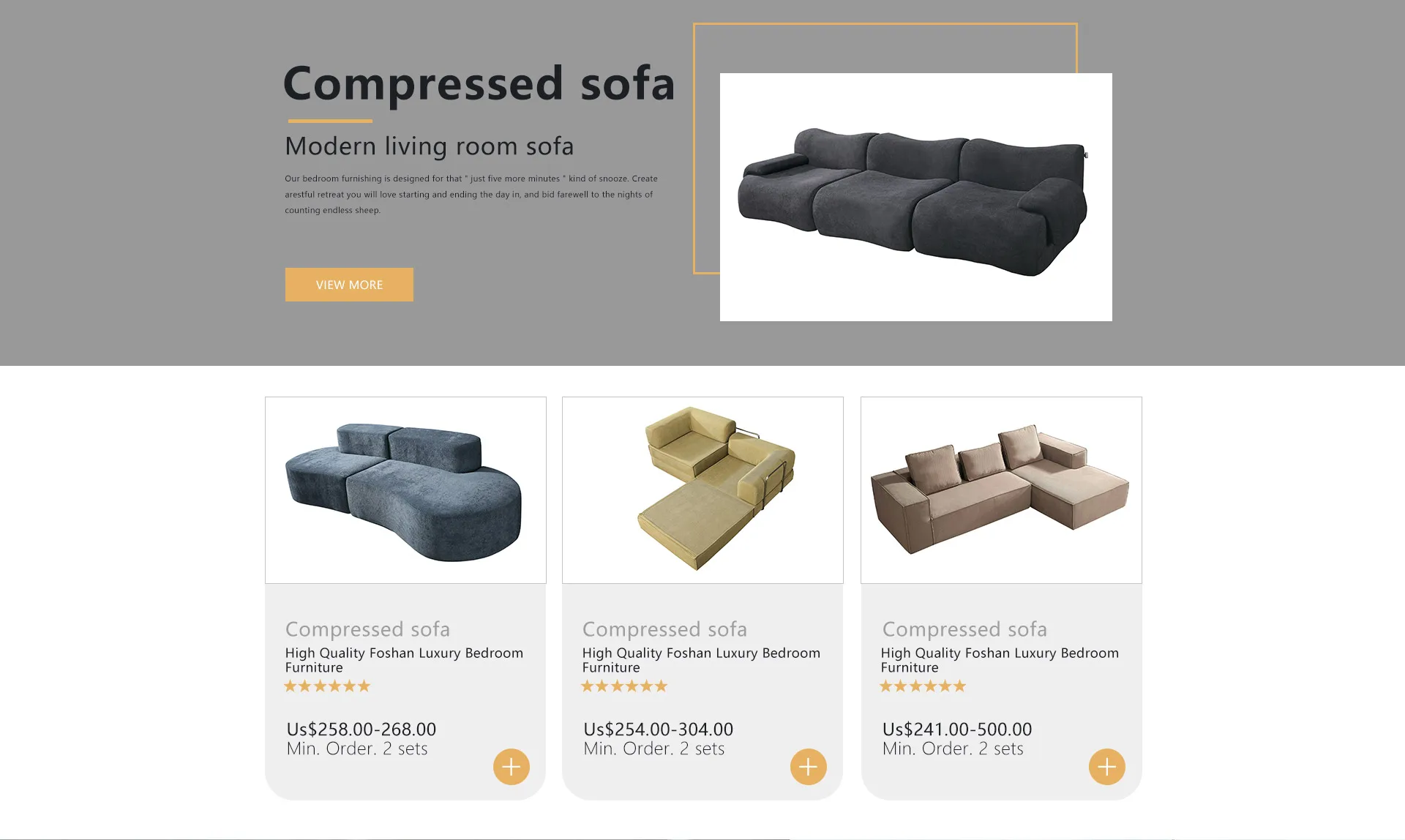The width and height of the screenshot is (1405, 840).
Task: Open the dark gray sofa hero image
Action: pyautogui.click(x=916, y=197)
